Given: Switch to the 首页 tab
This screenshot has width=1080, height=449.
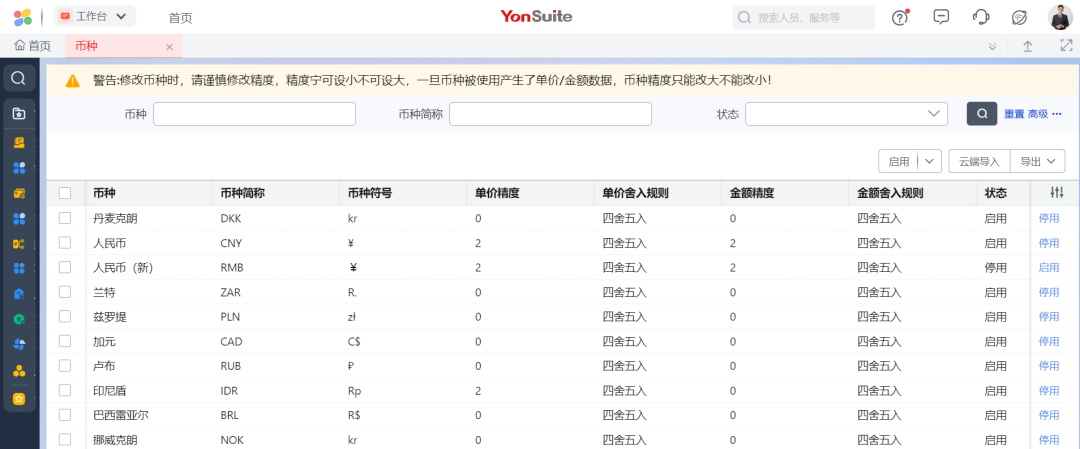Looking at the screenshot, I should point(32,46).
